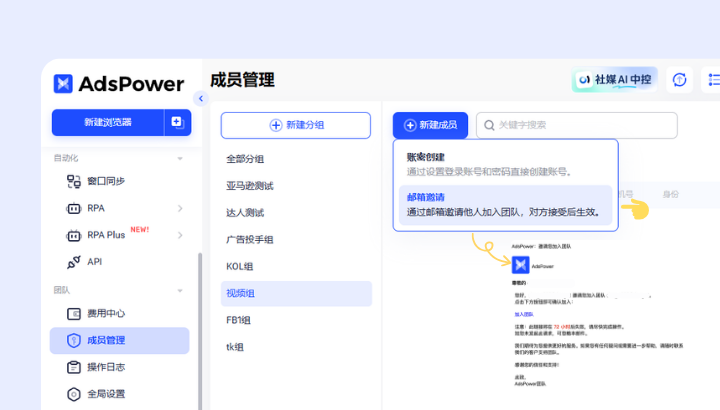The width and height of the screenshot is (720, 410).
Task: Click the RPA robot icon
Action: tap(73, 208)
